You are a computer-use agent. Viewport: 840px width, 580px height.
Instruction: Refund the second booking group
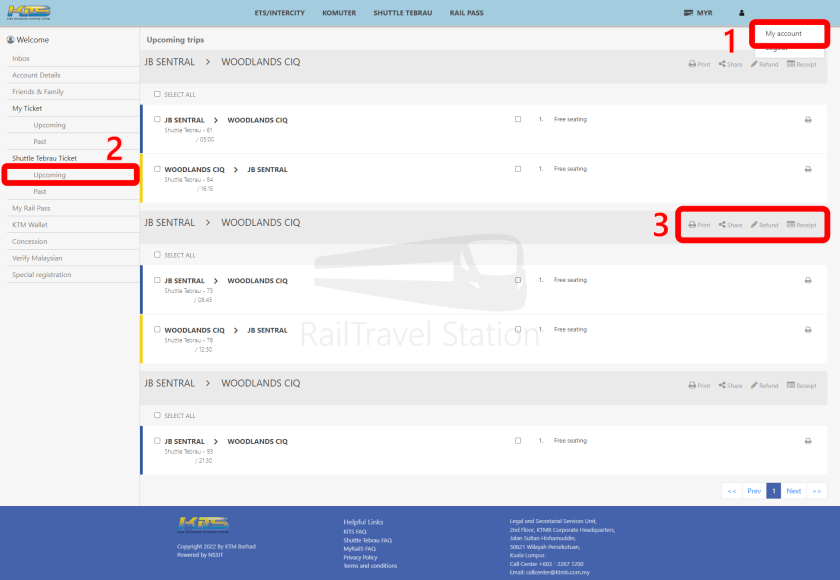click(x=764, y=225)
